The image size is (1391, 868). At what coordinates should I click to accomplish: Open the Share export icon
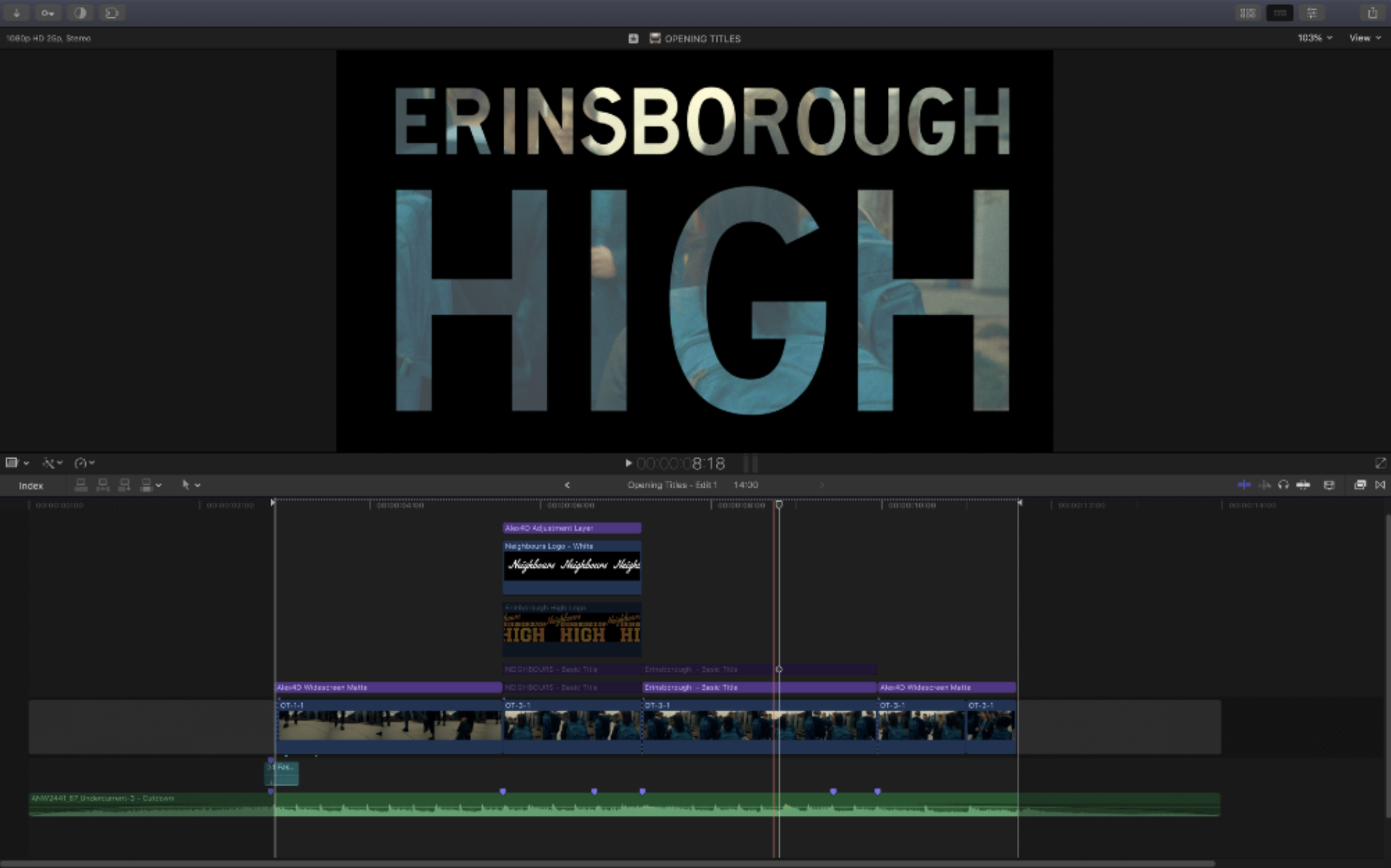(x=1372, y=13)
